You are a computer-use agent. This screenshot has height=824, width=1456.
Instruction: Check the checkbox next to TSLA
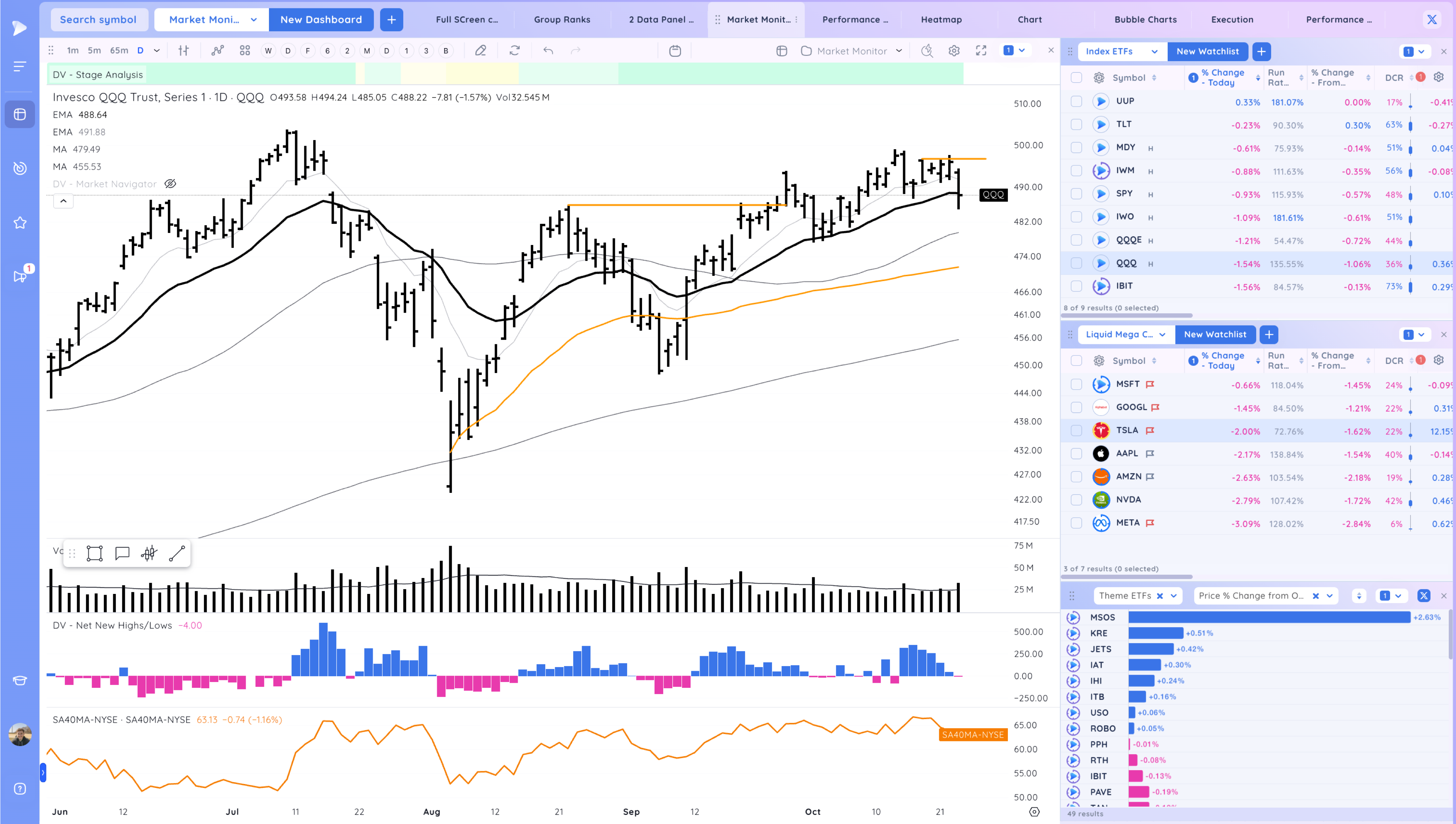tap(1076, 430)
